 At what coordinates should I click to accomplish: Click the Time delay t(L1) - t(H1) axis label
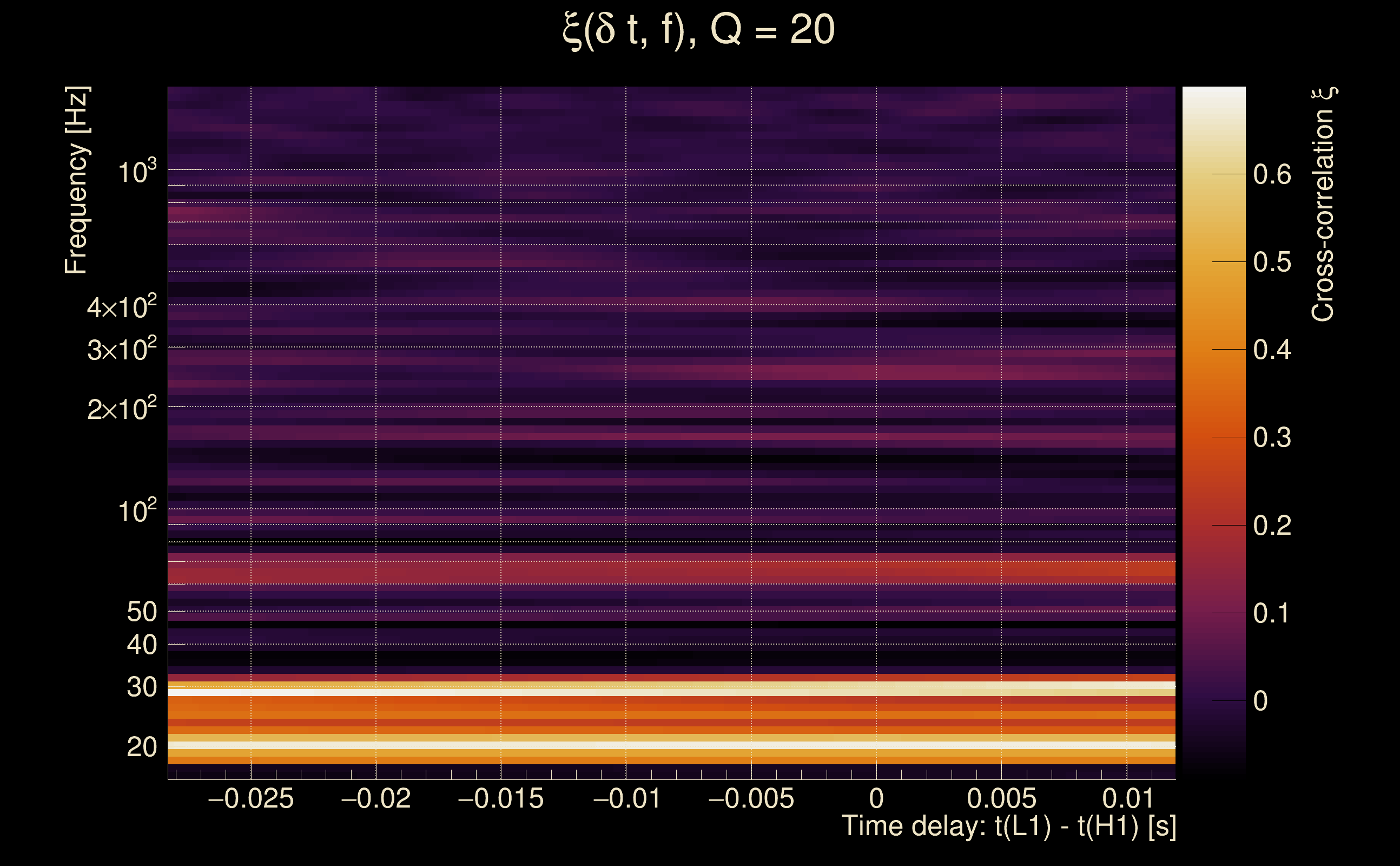click(1008, 826)
